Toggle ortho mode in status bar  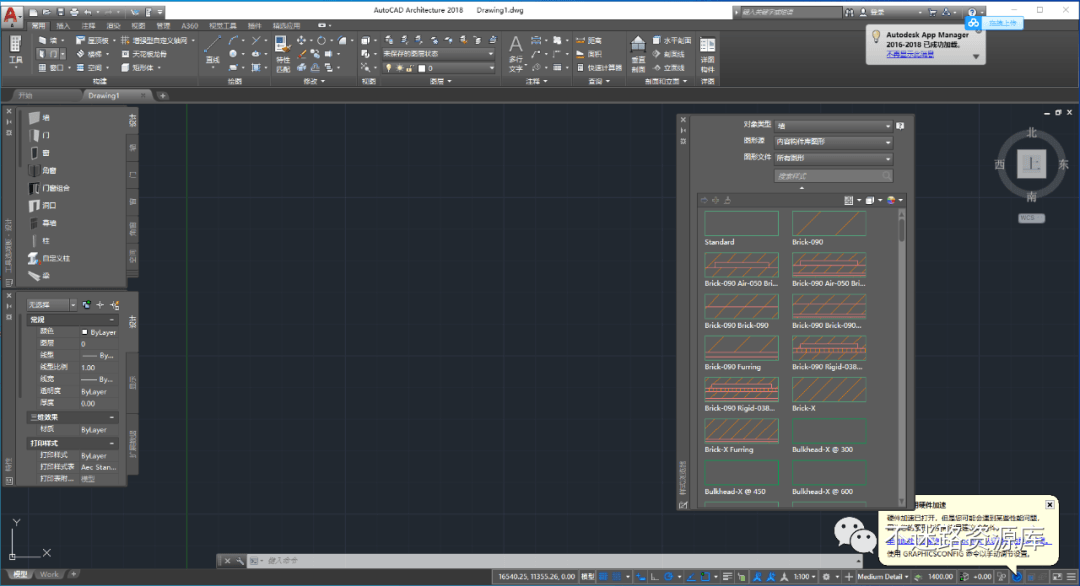point(654,576)
